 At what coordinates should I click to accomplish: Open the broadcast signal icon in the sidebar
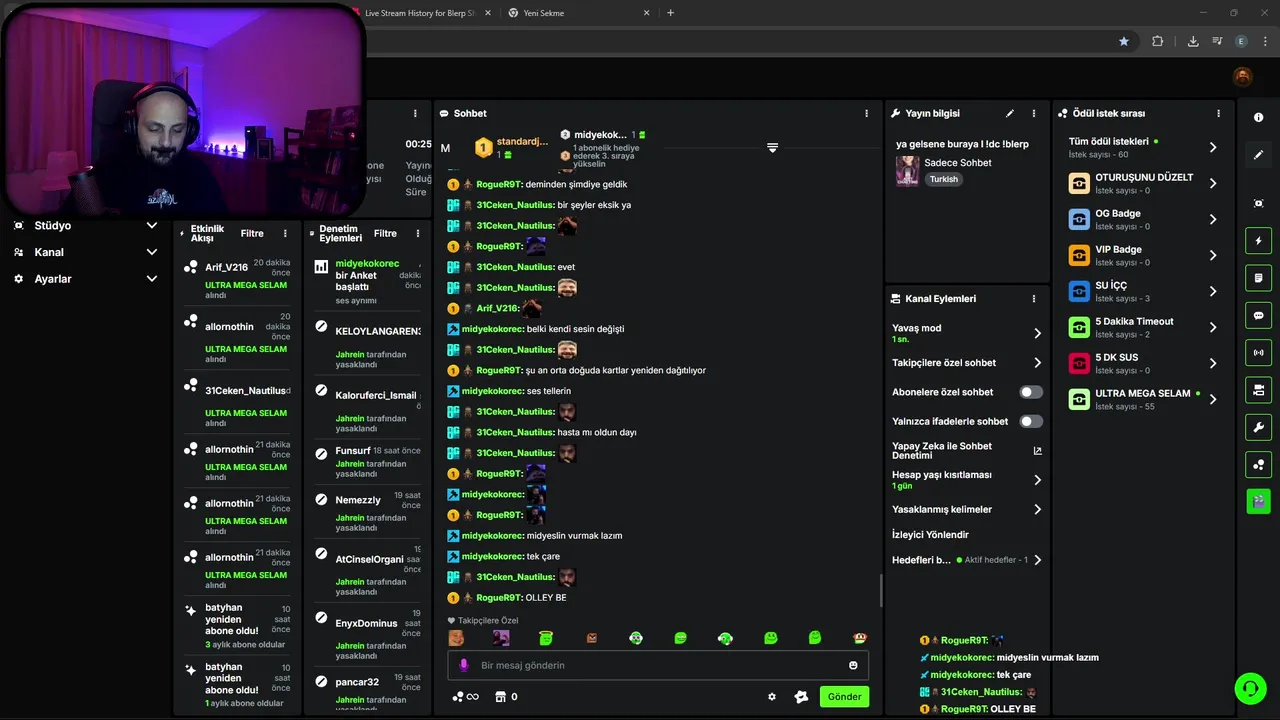click(x=1258, y=352)
